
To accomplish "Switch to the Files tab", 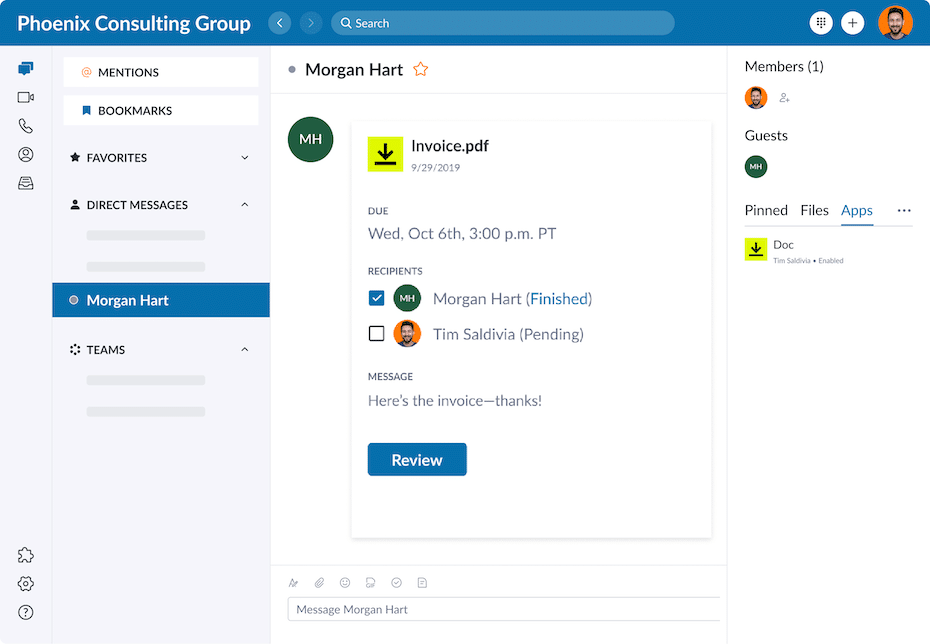I will click(x=814, y=210).
